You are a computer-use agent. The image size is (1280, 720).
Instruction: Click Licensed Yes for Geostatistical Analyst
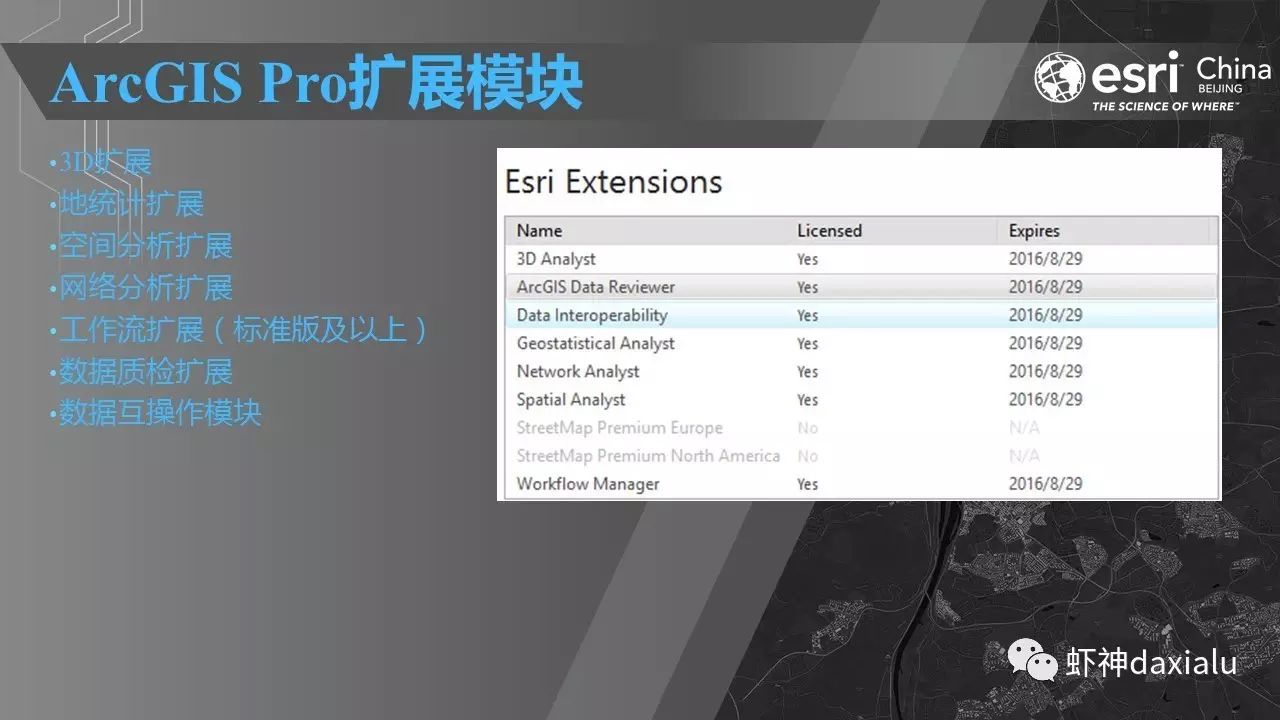pyautogui.click(x=808, y=343)
